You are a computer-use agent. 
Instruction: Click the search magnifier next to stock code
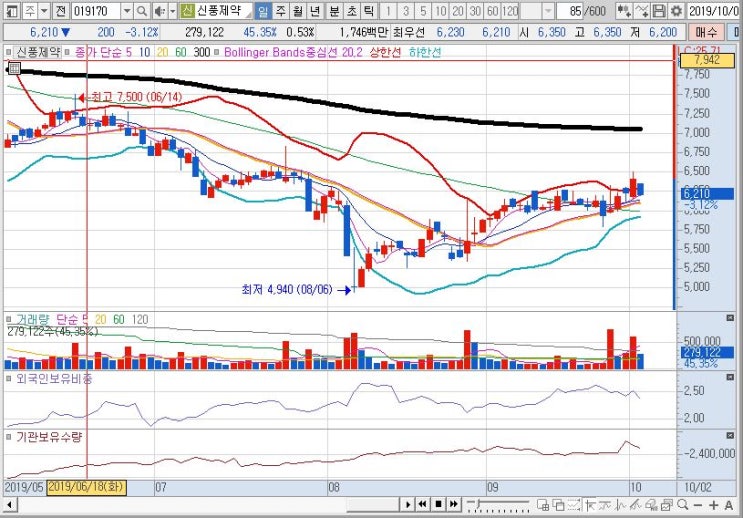click(x=141, y=10)
